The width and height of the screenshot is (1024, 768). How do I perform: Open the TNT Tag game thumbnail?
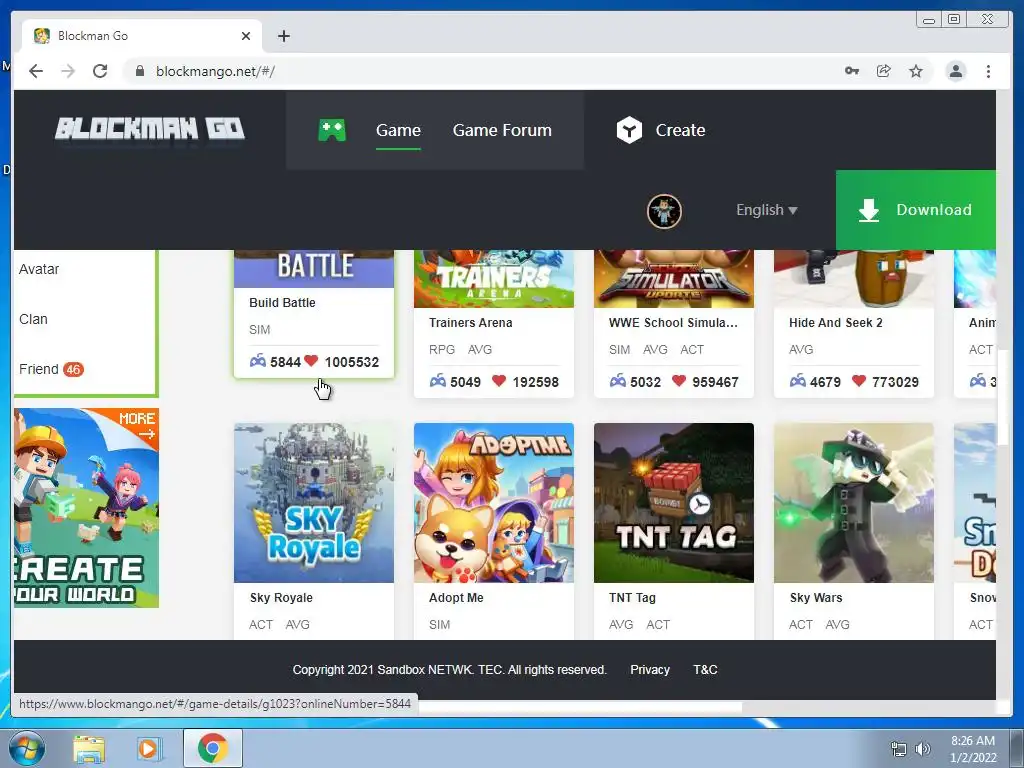674,503
